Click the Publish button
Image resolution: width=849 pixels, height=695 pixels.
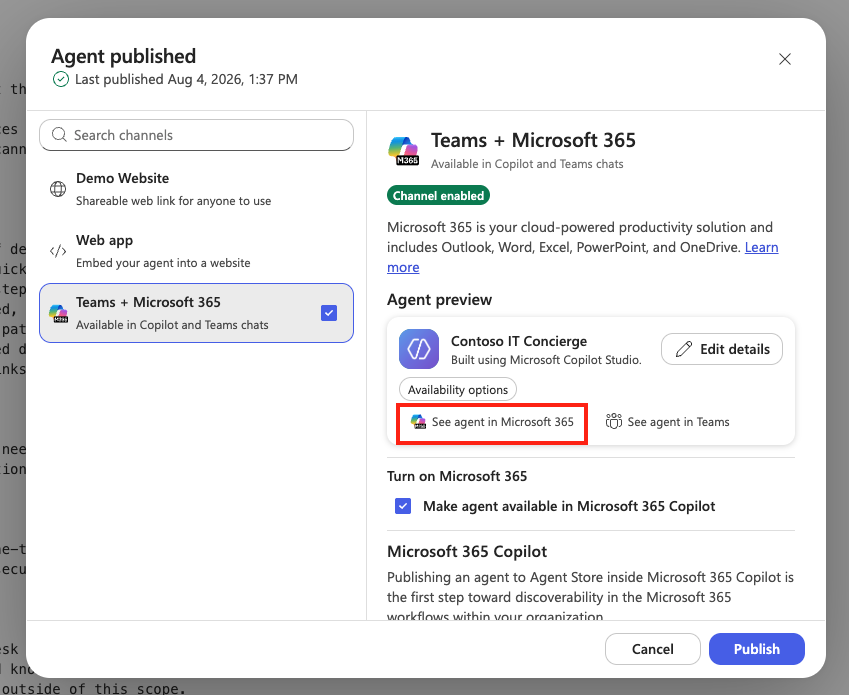pyautogui.click(x=756, y=649)
